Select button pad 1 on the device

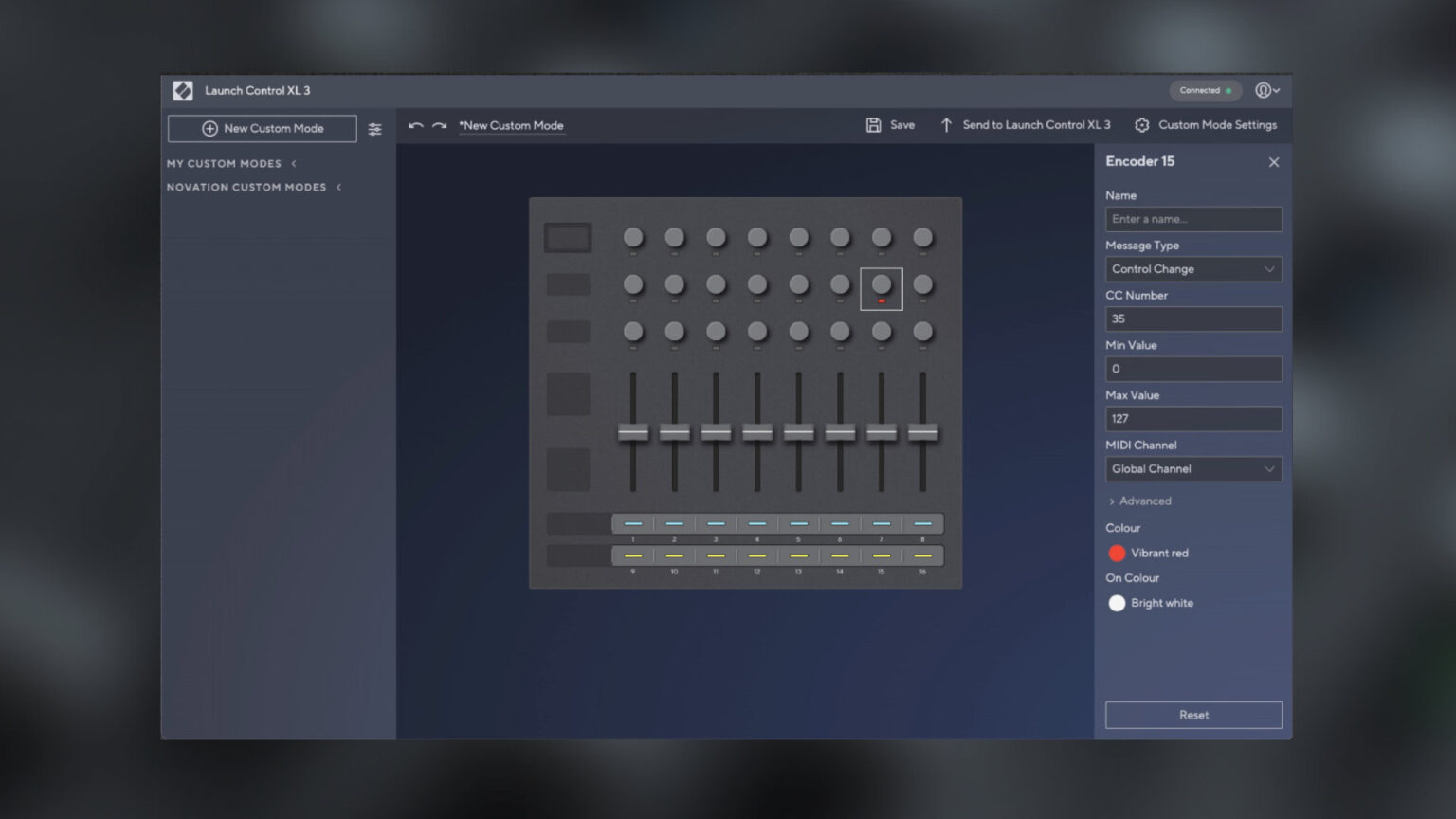click(x=633, y=522)
